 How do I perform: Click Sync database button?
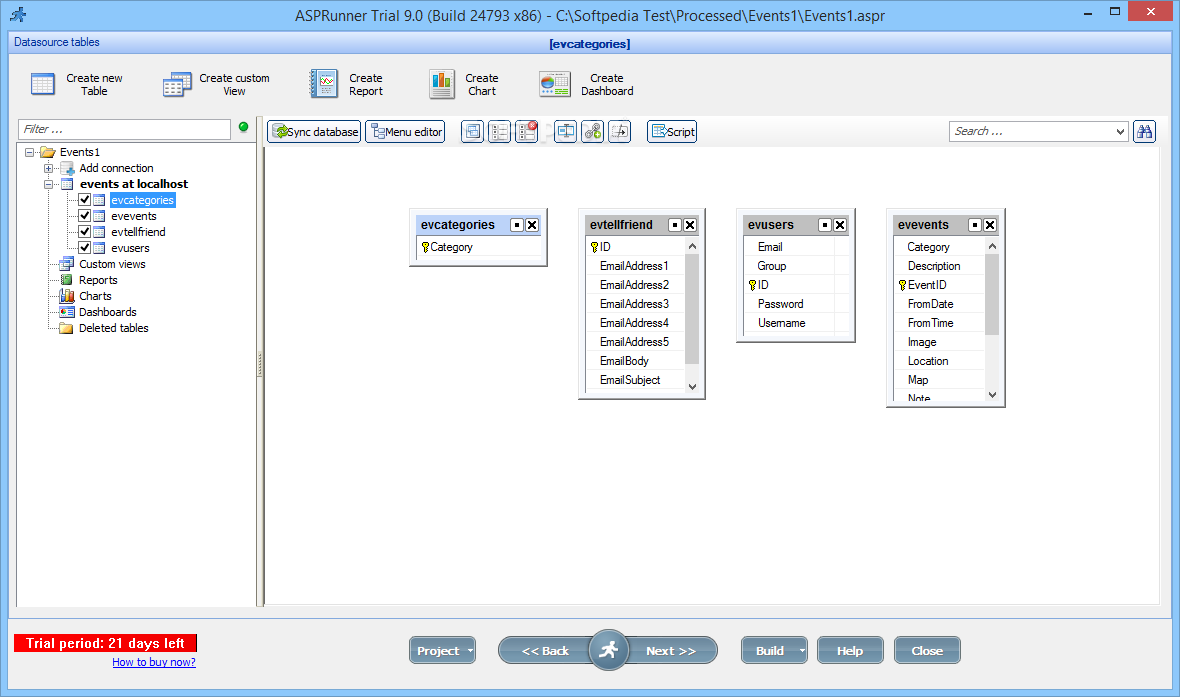tap(314, 132)
